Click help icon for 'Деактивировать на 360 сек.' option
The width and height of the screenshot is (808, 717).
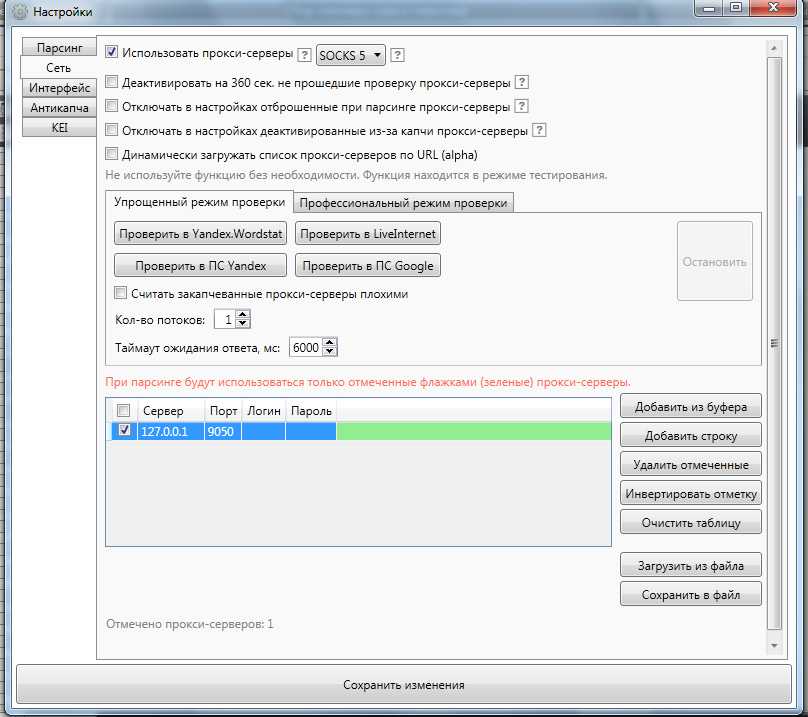point(521,82)
